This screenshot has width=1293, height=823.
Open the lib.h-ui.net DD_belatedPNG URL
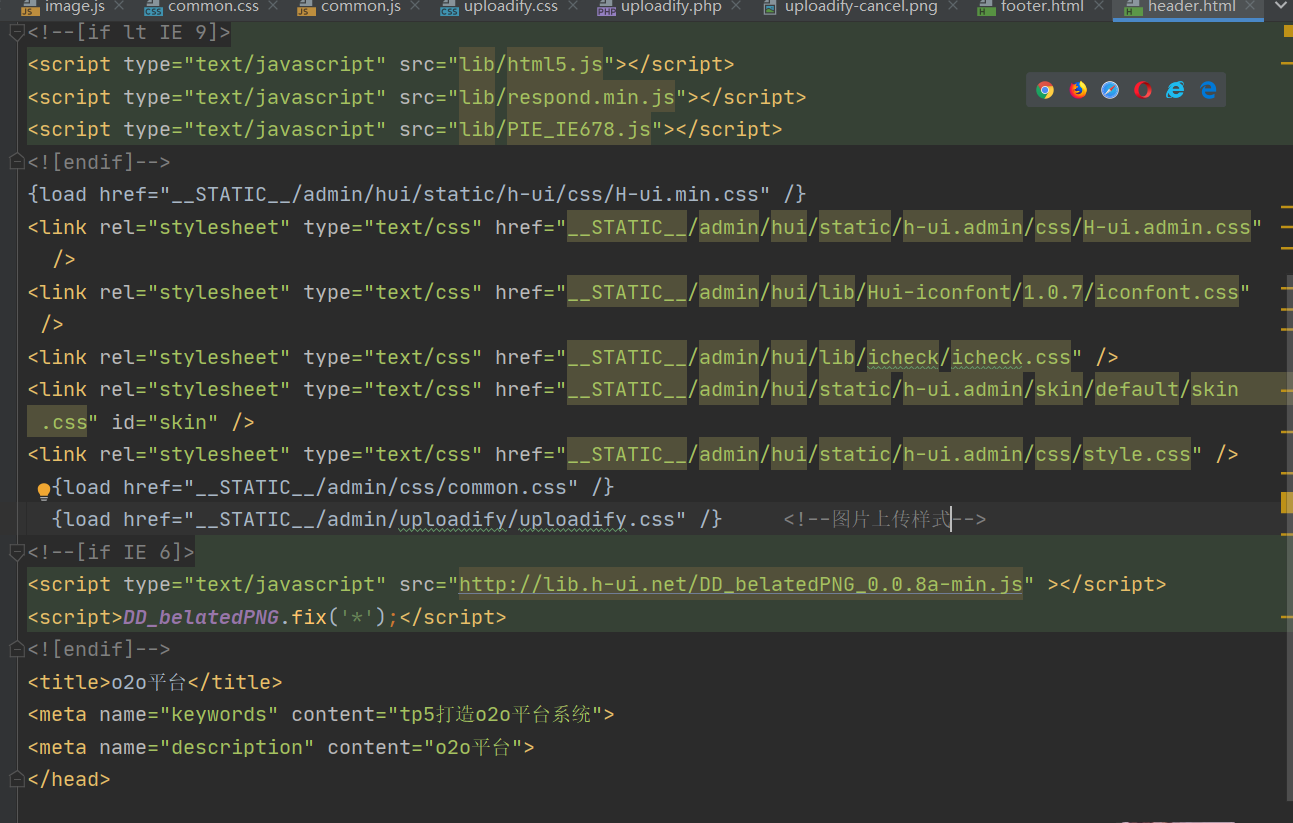coord(740,584)
